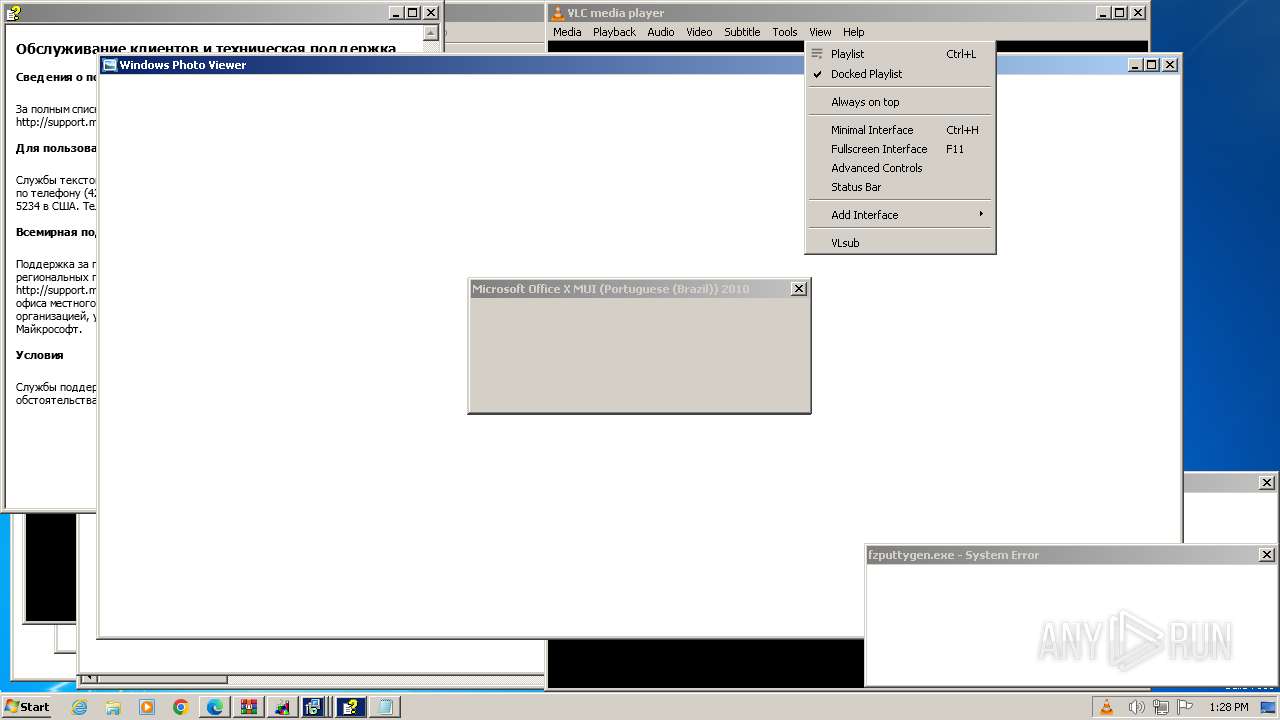1280x720 pixels.
Task: Open the VLC Audio menu
Action: tap(661, 32)
